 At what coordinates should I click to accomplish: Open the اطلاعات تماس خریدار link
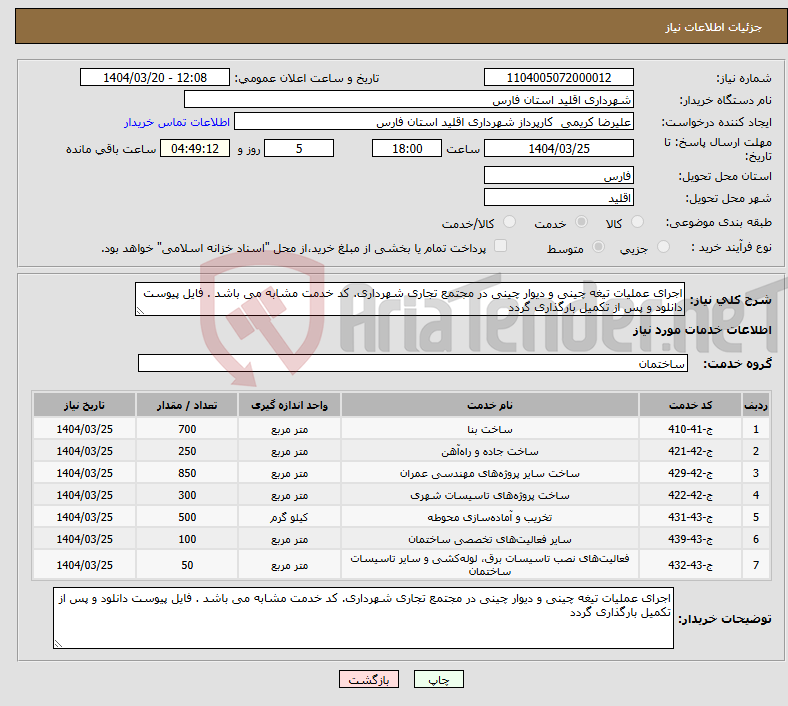click(177, 122)
